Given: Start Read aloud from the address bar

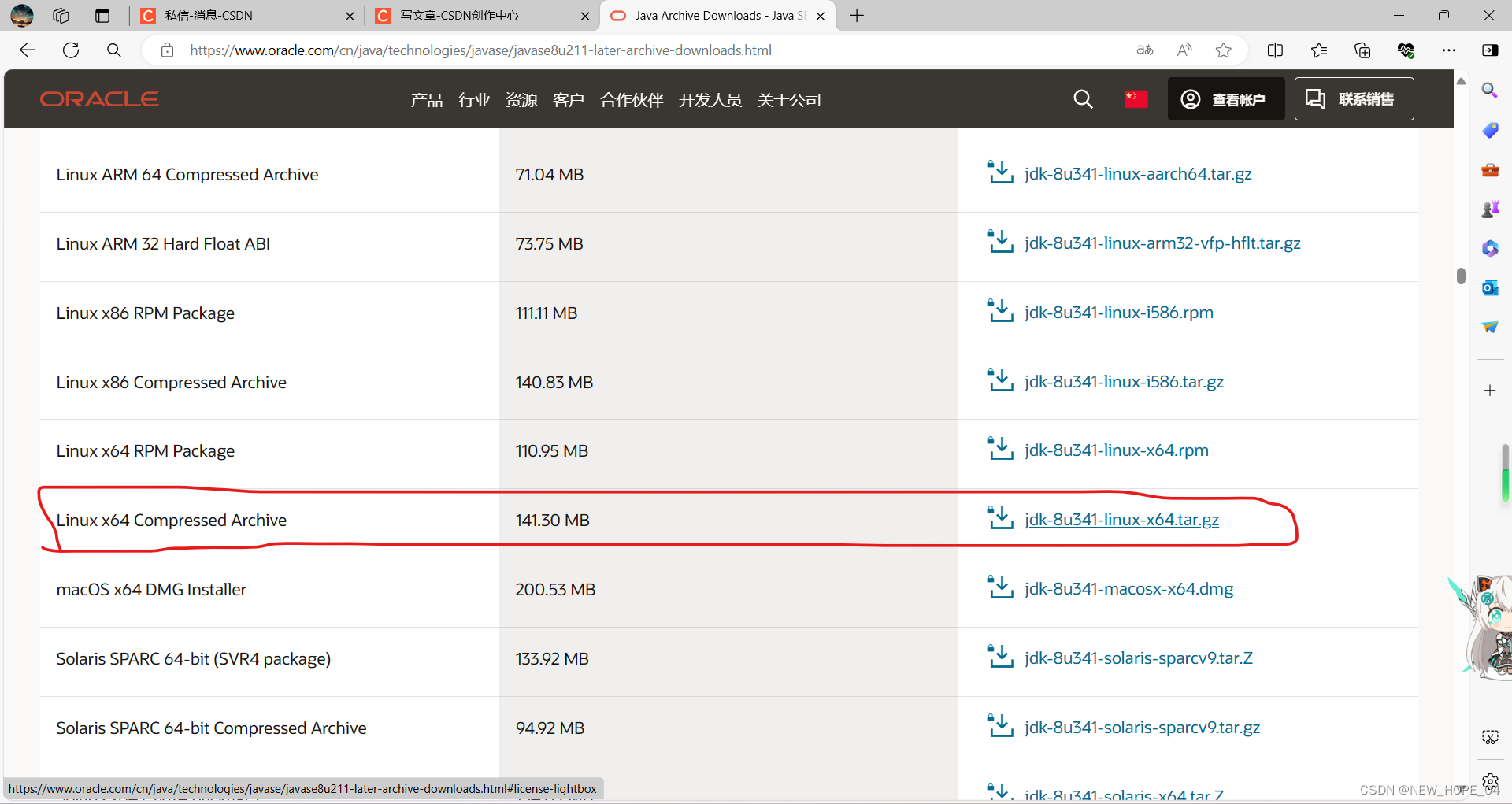Looking at the screenshot, I should pos(1184,50).
